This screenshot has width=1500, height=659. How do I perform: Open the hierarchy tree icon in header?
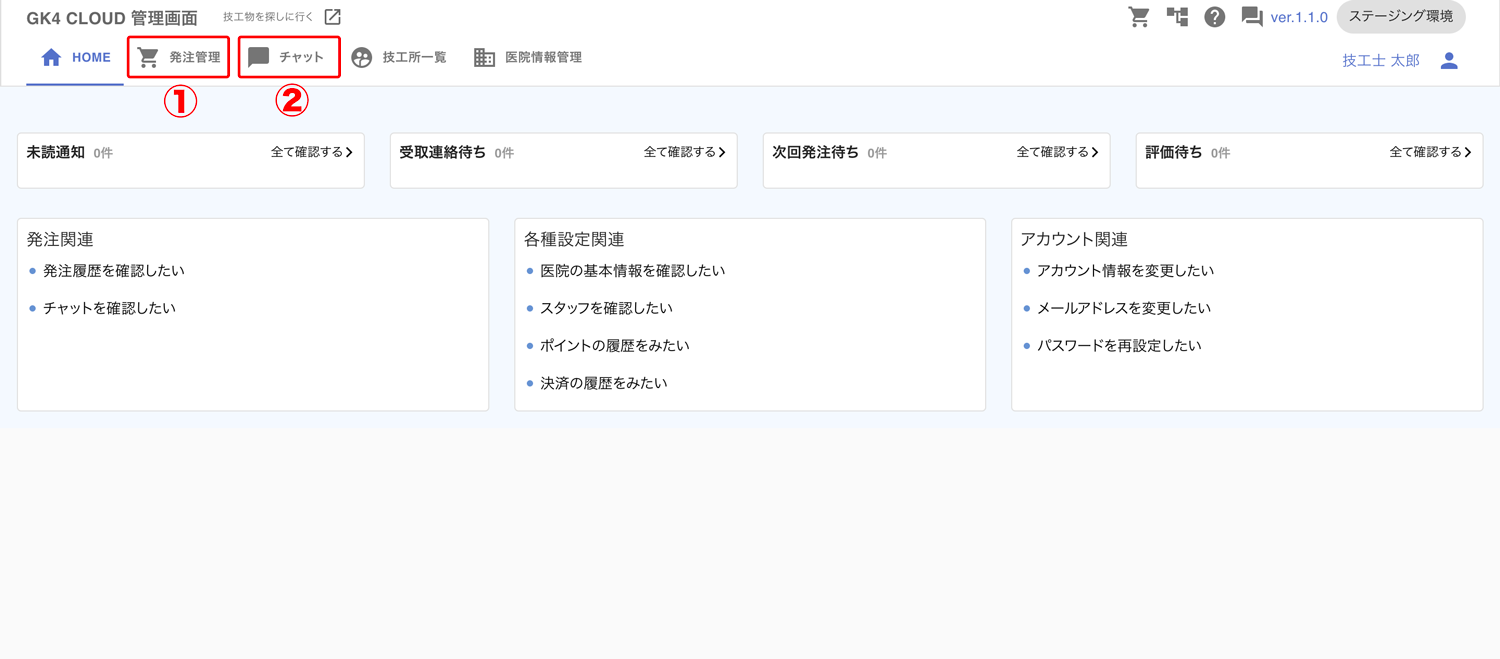(x=1177, y=17)
